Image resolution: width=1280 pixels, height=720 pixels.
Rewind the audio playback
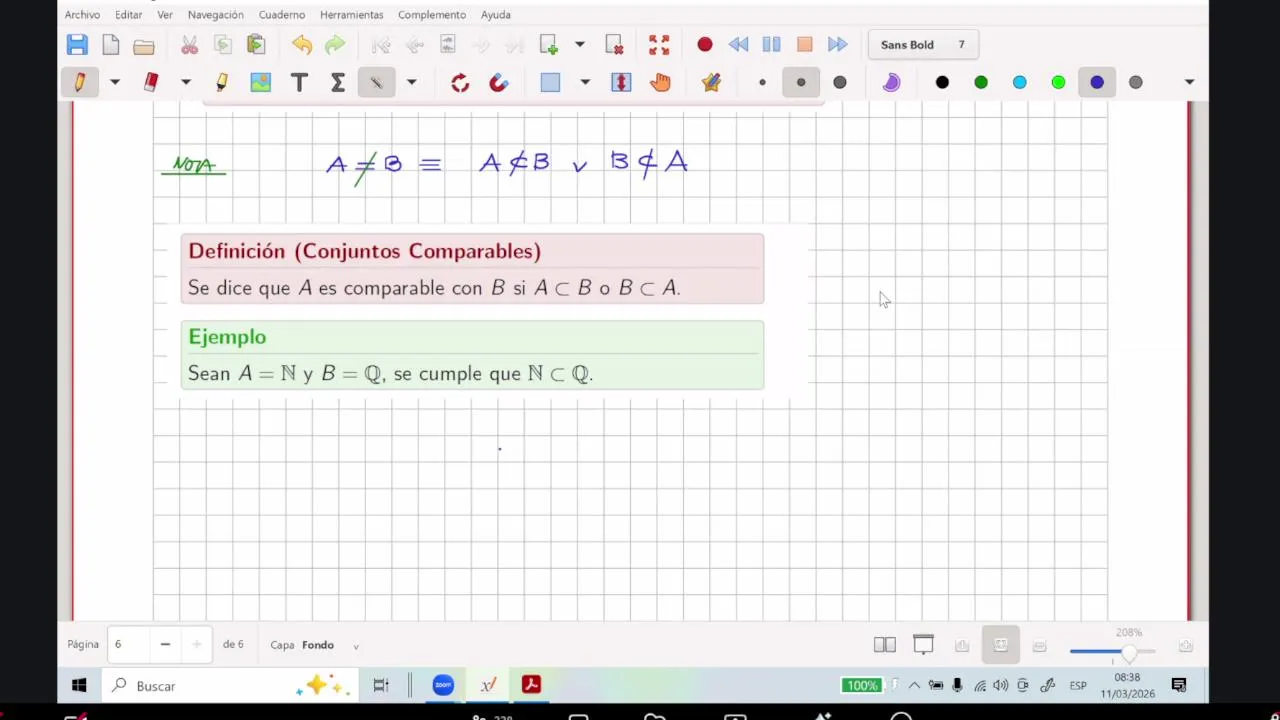(738, 45)
